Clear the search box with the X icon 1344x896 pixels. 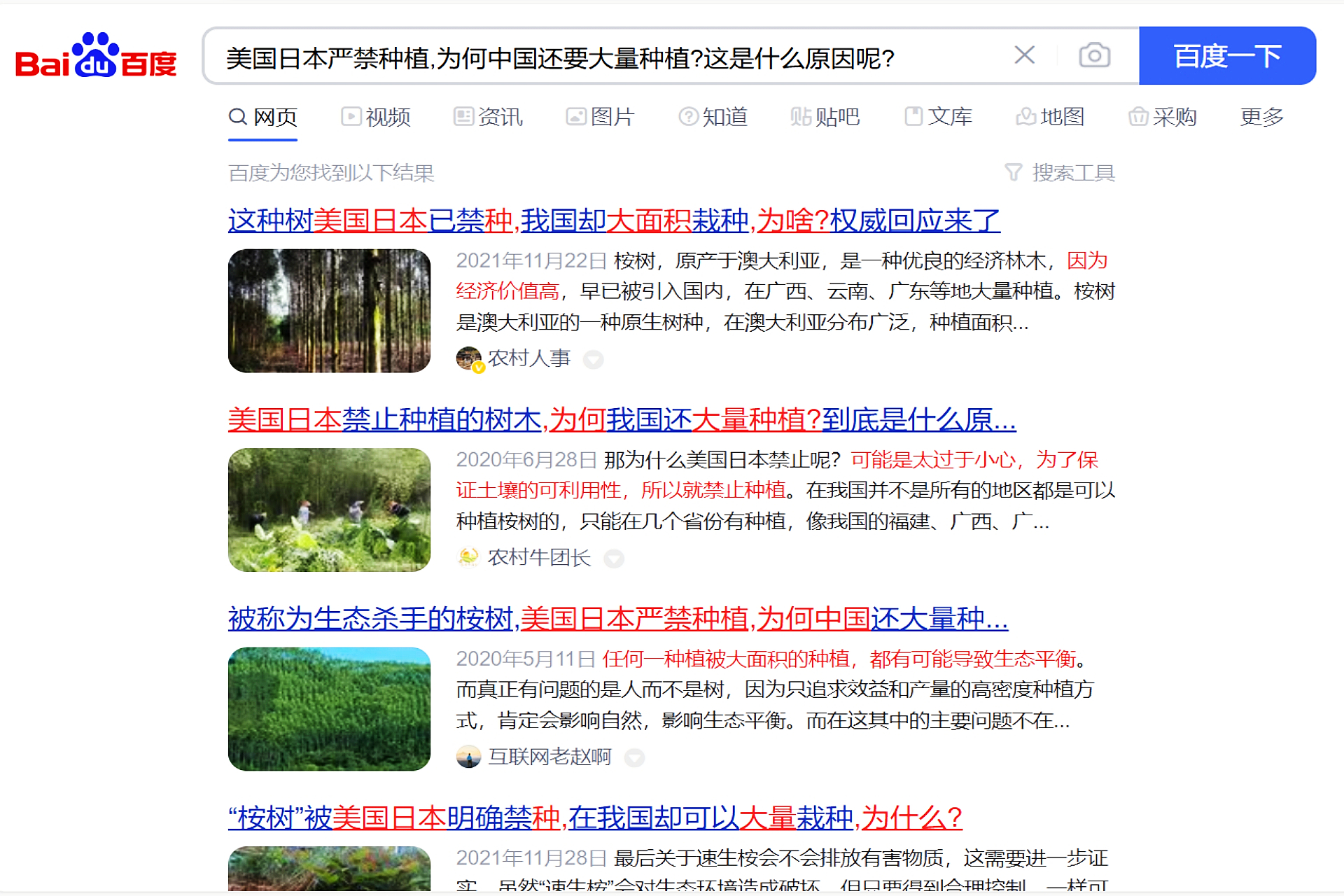coord(1025,55)
